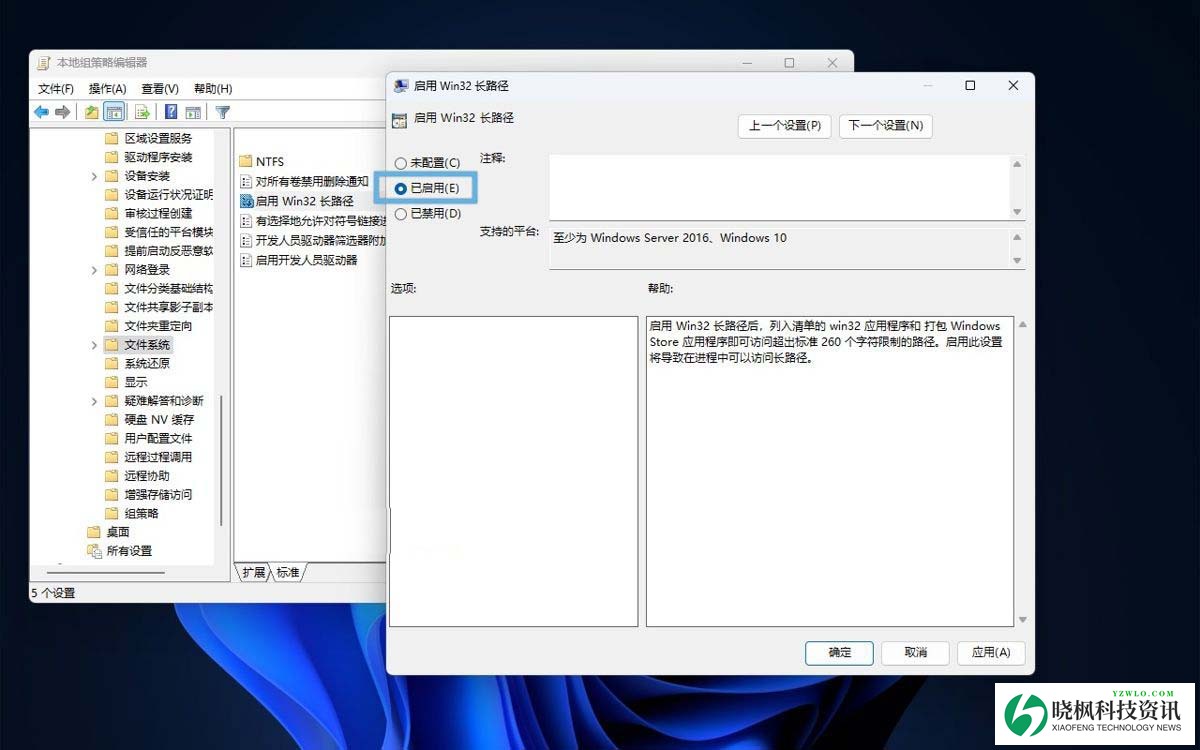
Task: Select the 已禁用(D) radio button
Action: [401, 213]
